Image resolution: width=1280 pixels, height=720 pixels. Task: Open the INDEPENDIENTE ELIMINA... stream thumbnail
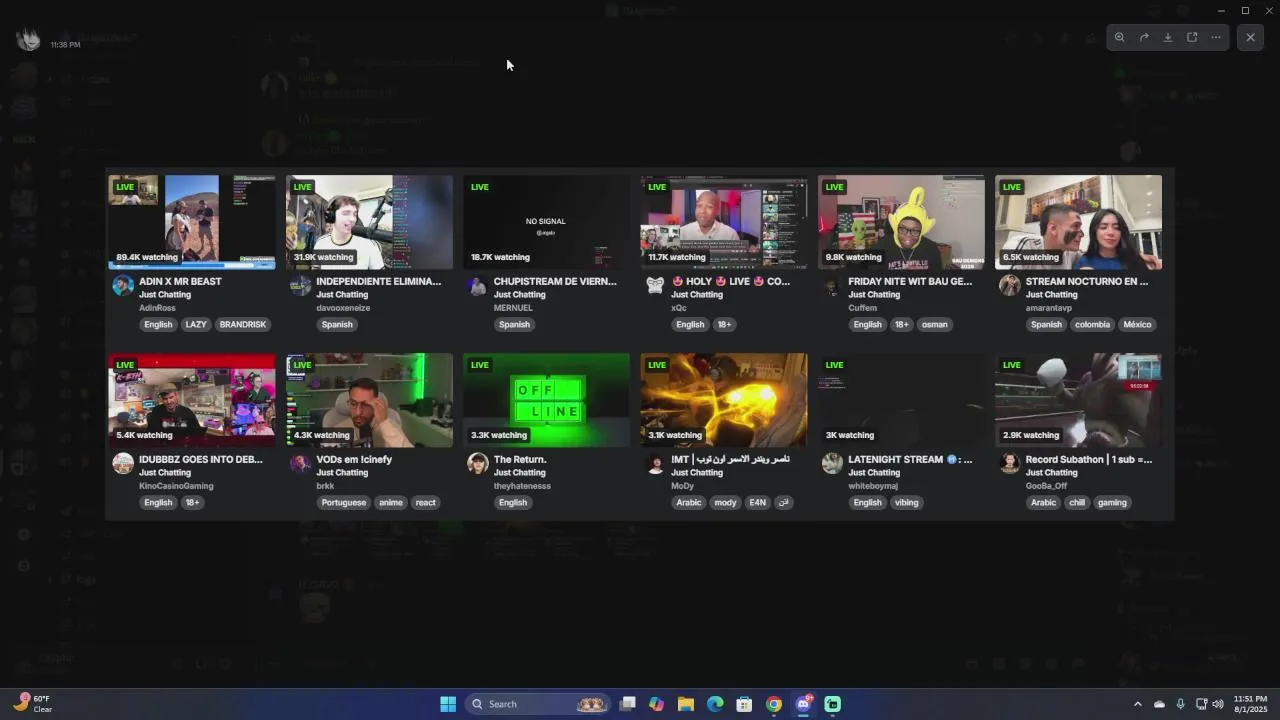[369, 222]
